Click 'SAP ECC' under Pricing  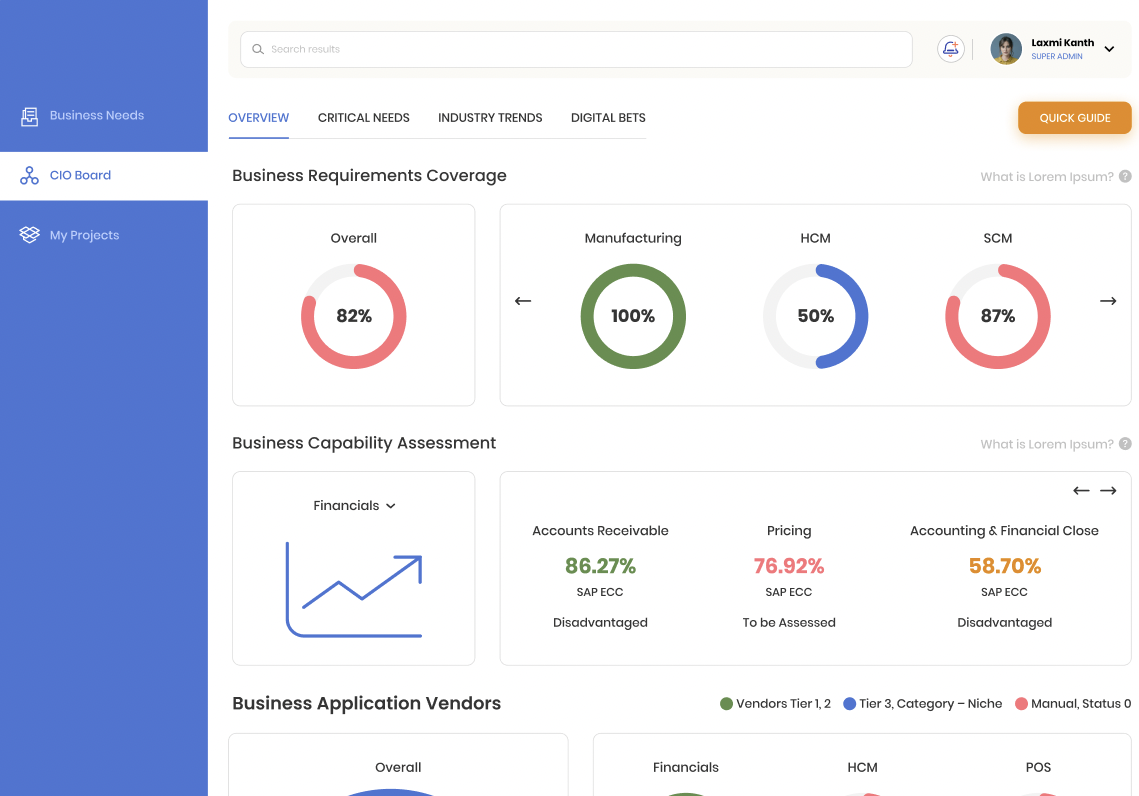[x=789, y=592]
